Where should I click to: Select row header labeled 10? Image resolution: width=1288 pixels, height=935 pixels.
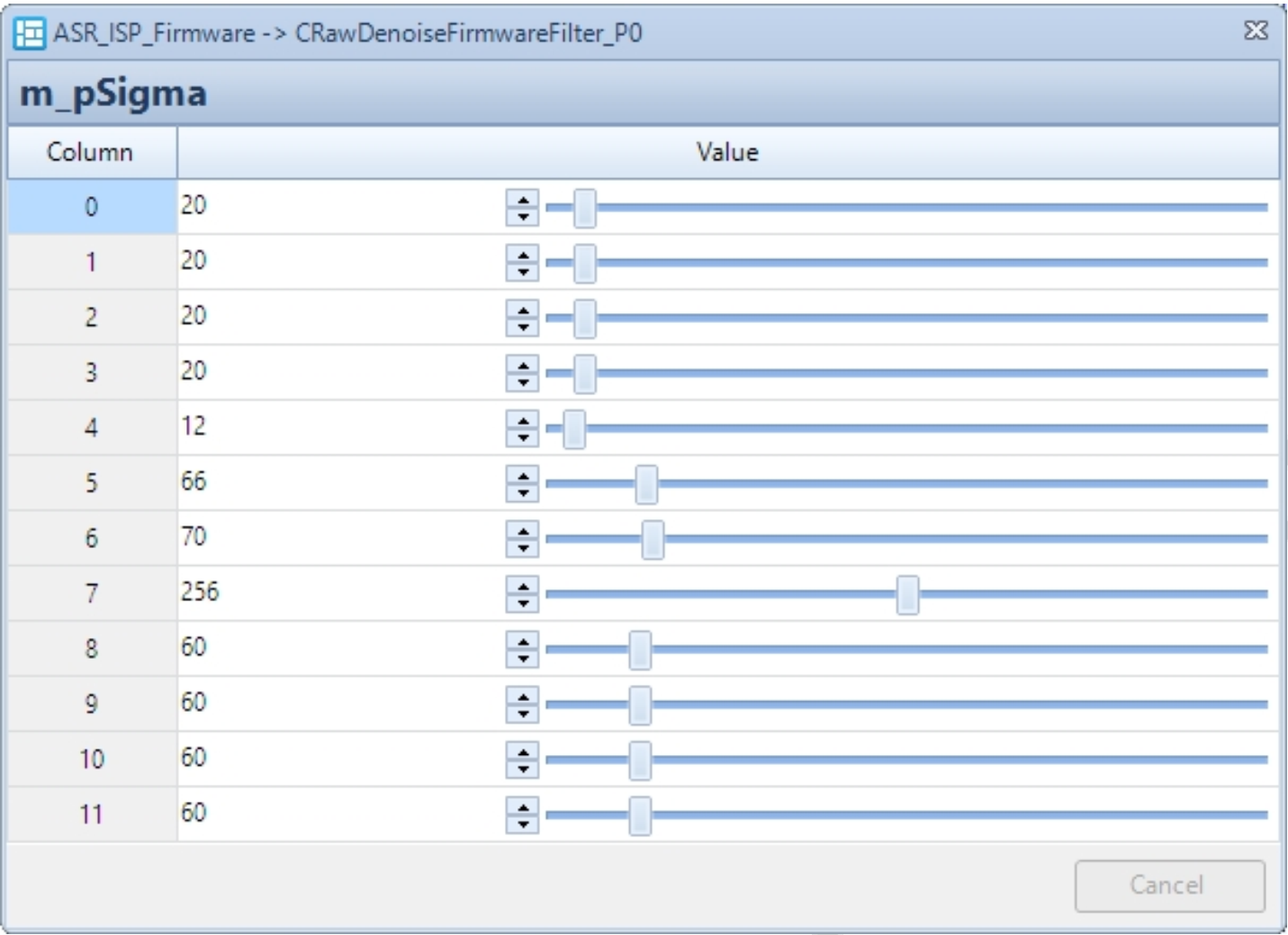point(91,760)
